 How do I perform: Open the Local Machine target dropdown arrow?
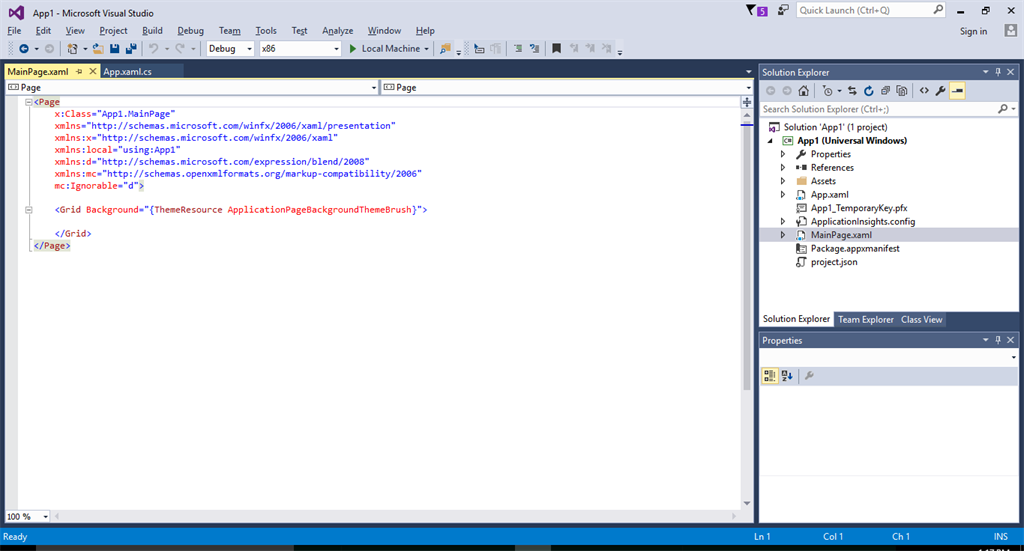(x=426, y=48)
